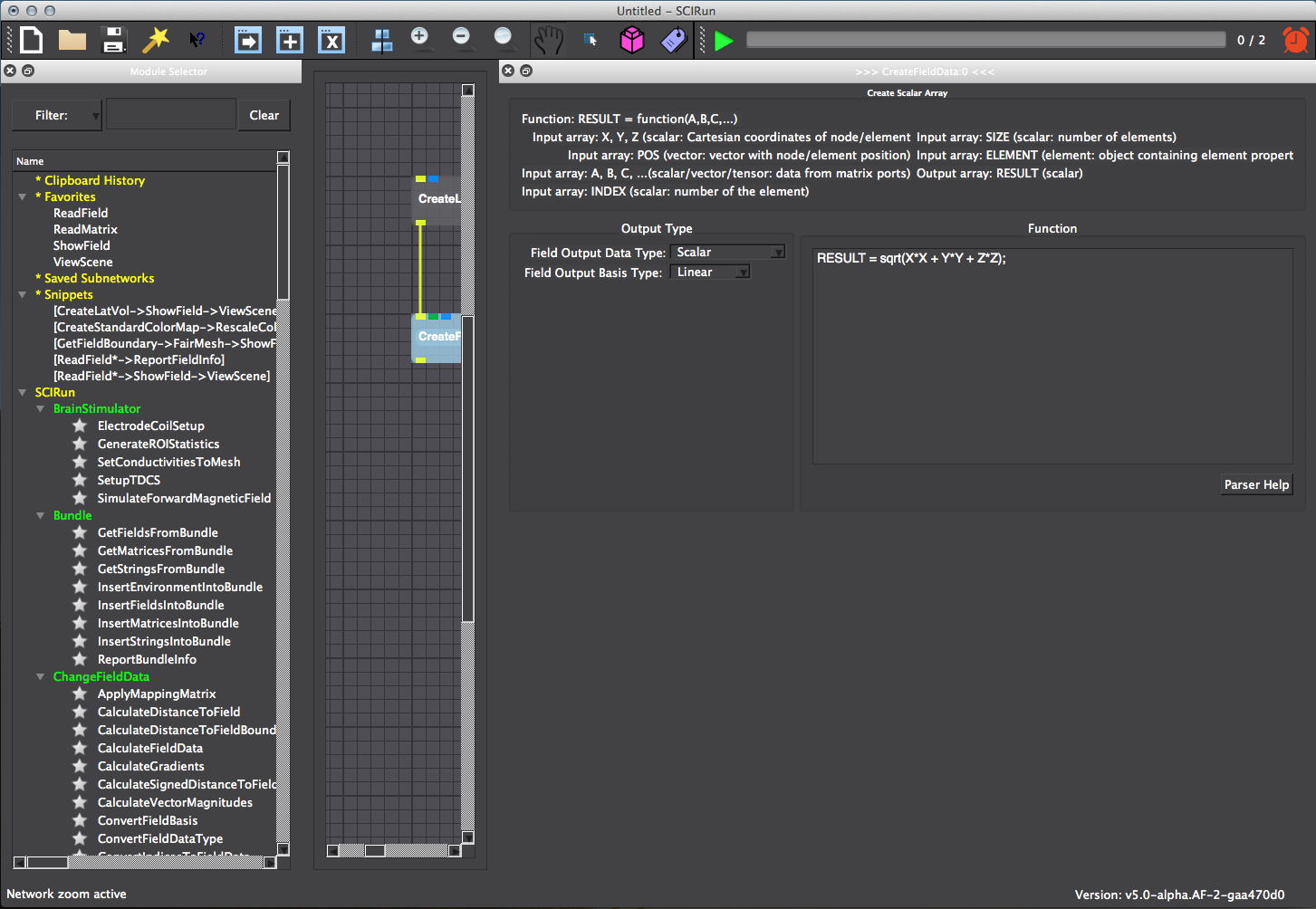Collapse the SCIRun tree node

tap(23, 392)
